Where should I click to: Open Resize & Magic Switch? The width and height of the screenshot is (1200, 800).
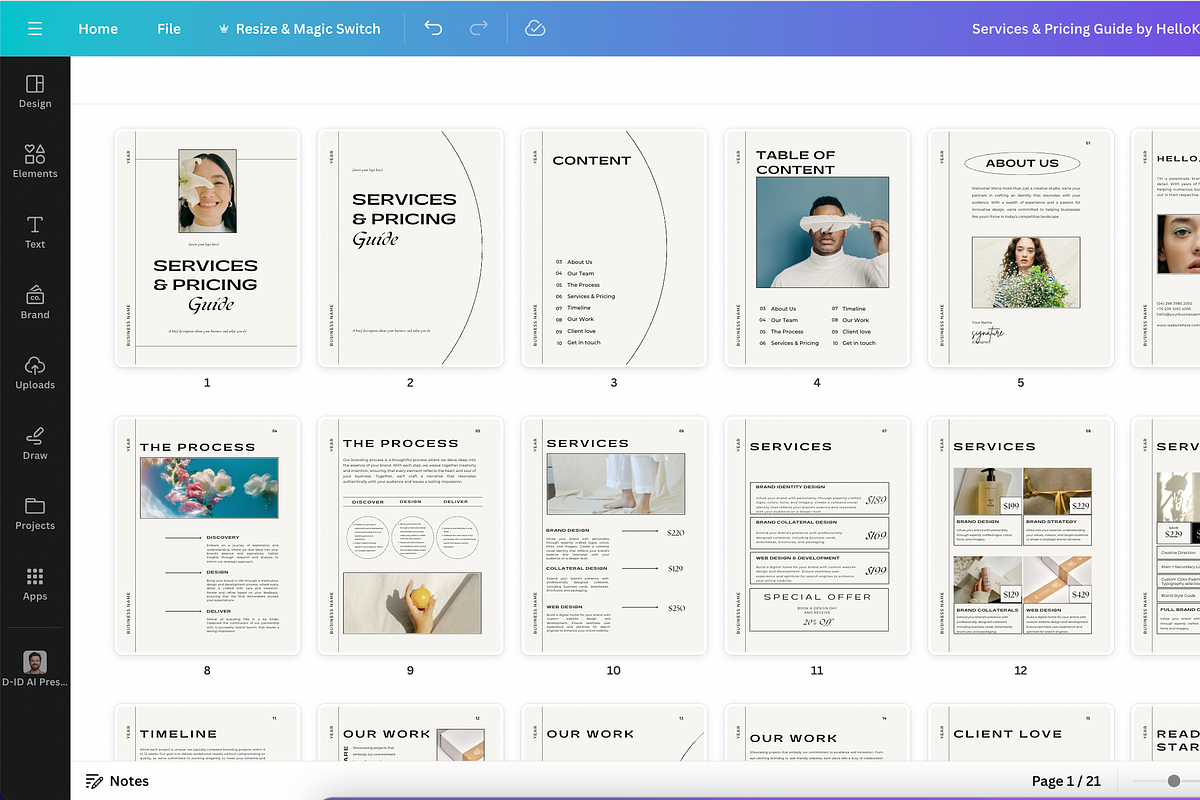click(299, 28)
